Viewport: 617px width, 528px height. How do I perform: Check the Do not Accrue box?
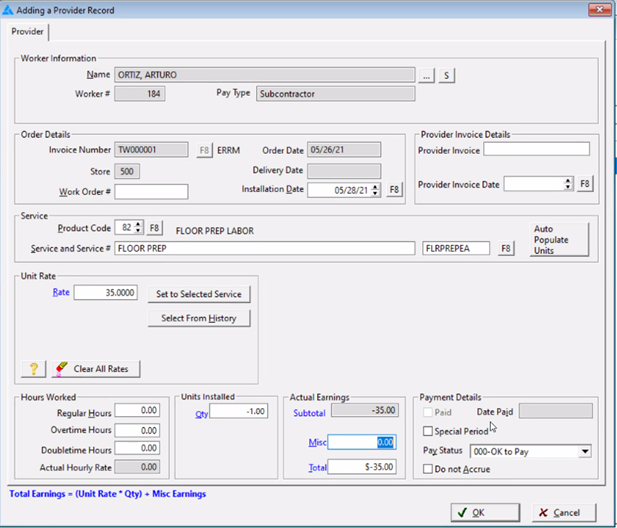tap(428, 469)
